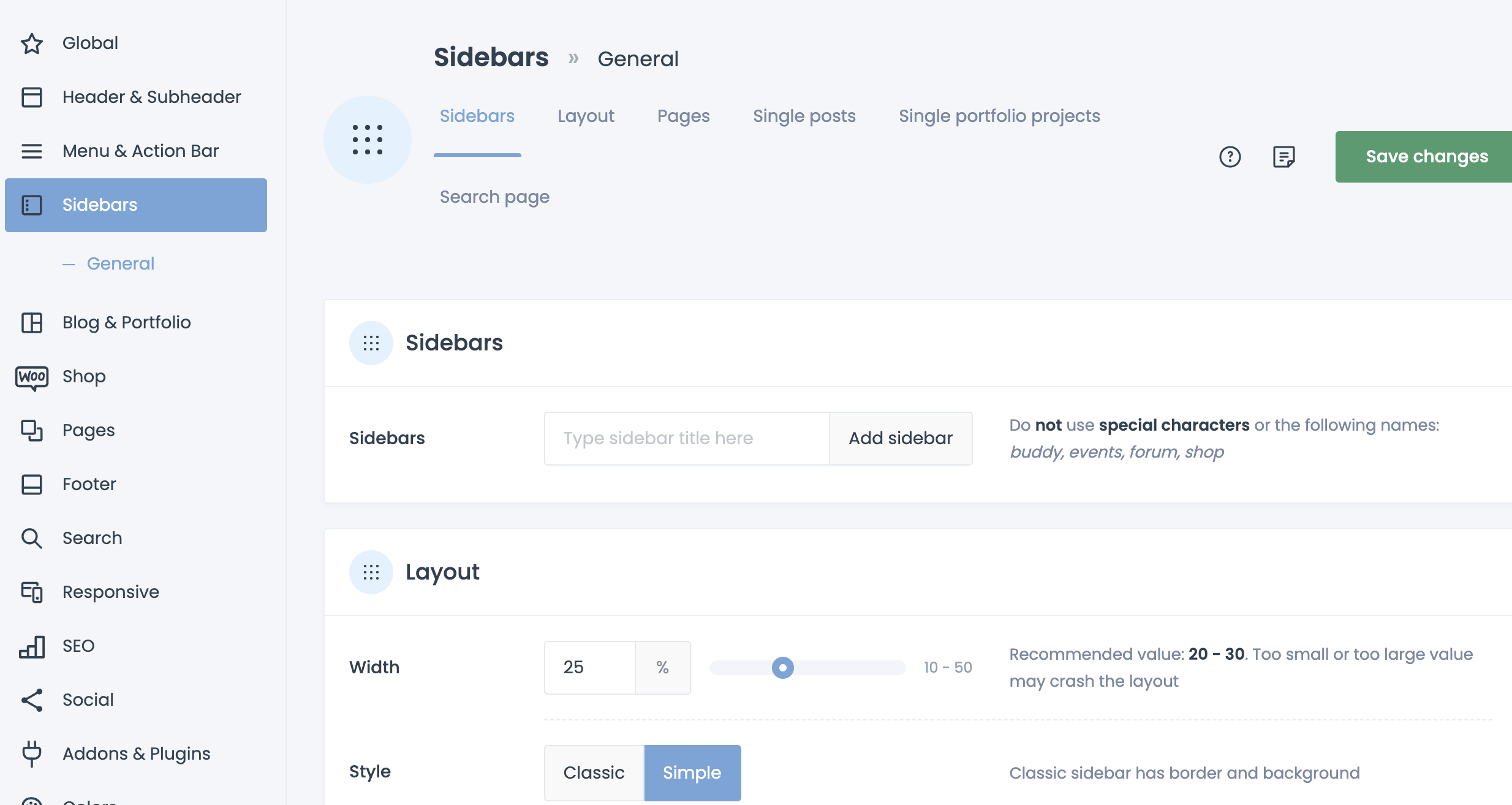This screenshot has height=805, width=1512.
Task: Navigate to the Sidebars tab
Action: pos(477,115)
